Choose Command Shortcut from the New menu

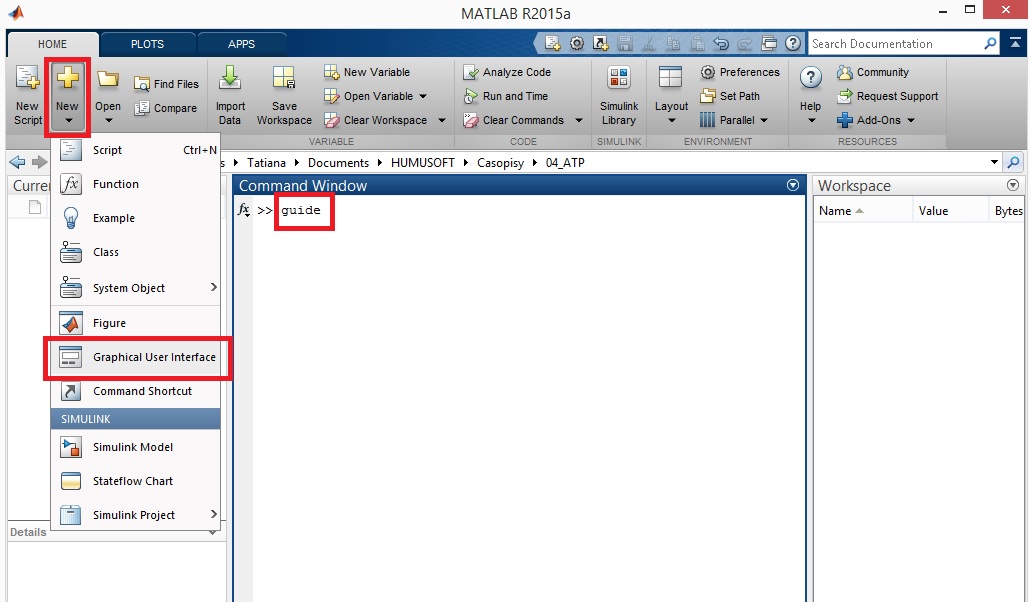136,391
